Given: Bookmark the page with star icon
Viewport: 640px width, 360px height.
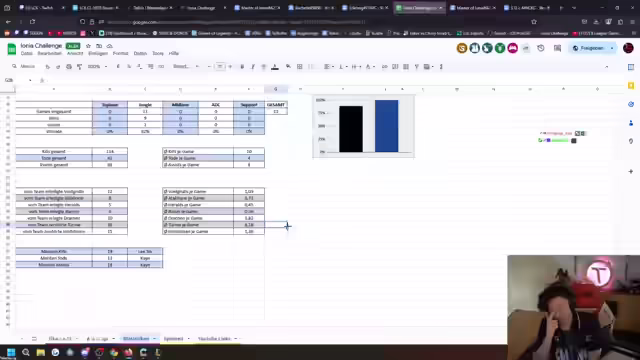Looking at the screenshot, I should [x=534, y=22].
